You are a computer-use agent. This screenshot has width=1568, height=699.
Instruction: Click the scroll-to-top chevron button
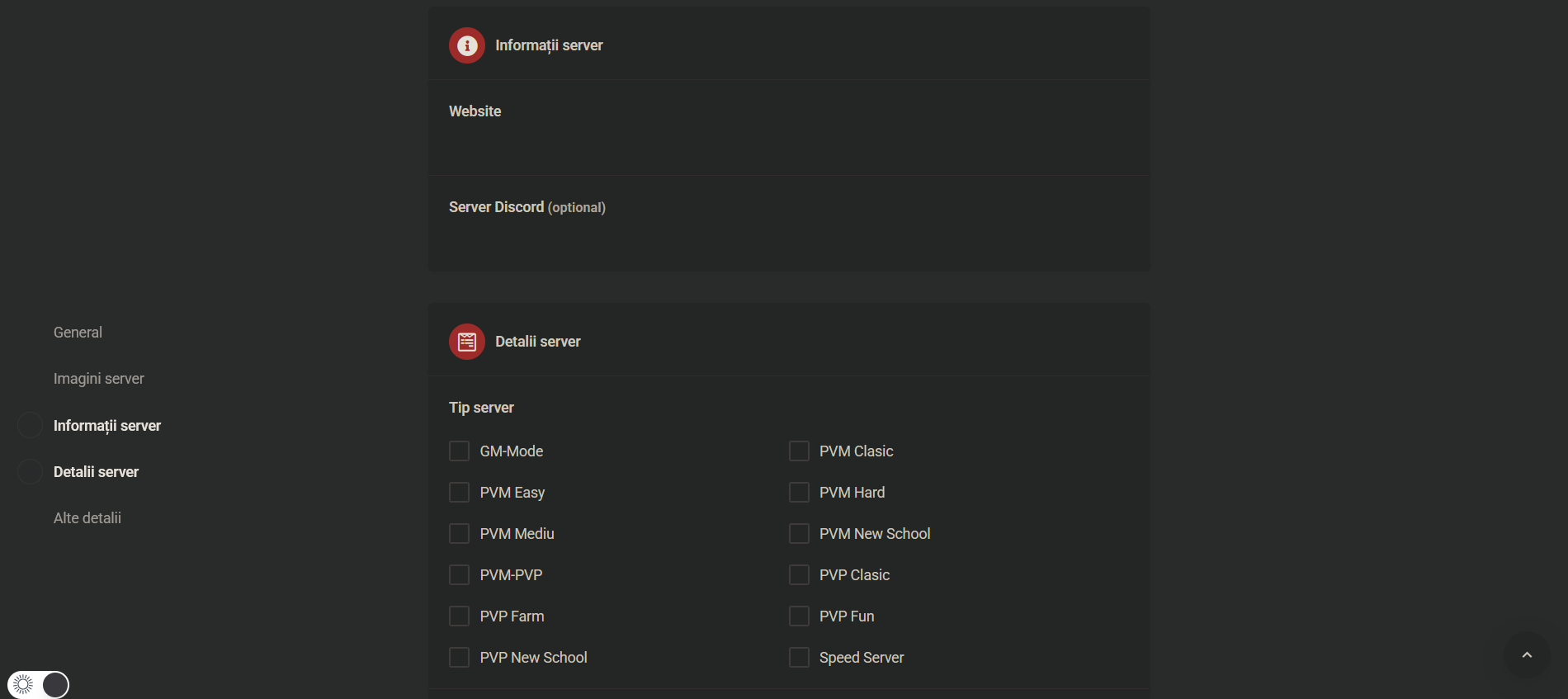(1526, 654)
